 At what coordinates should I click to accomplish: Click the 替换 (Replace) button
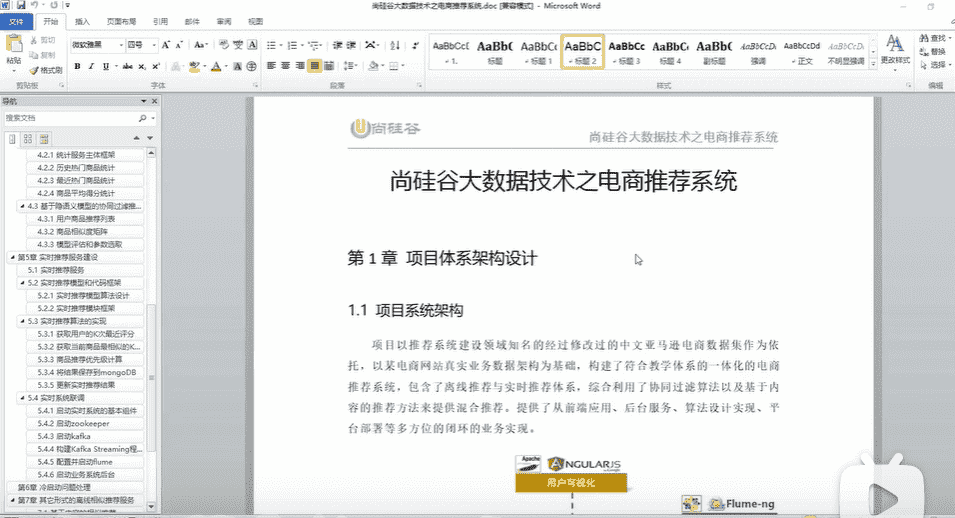click(x=933, y=52)
